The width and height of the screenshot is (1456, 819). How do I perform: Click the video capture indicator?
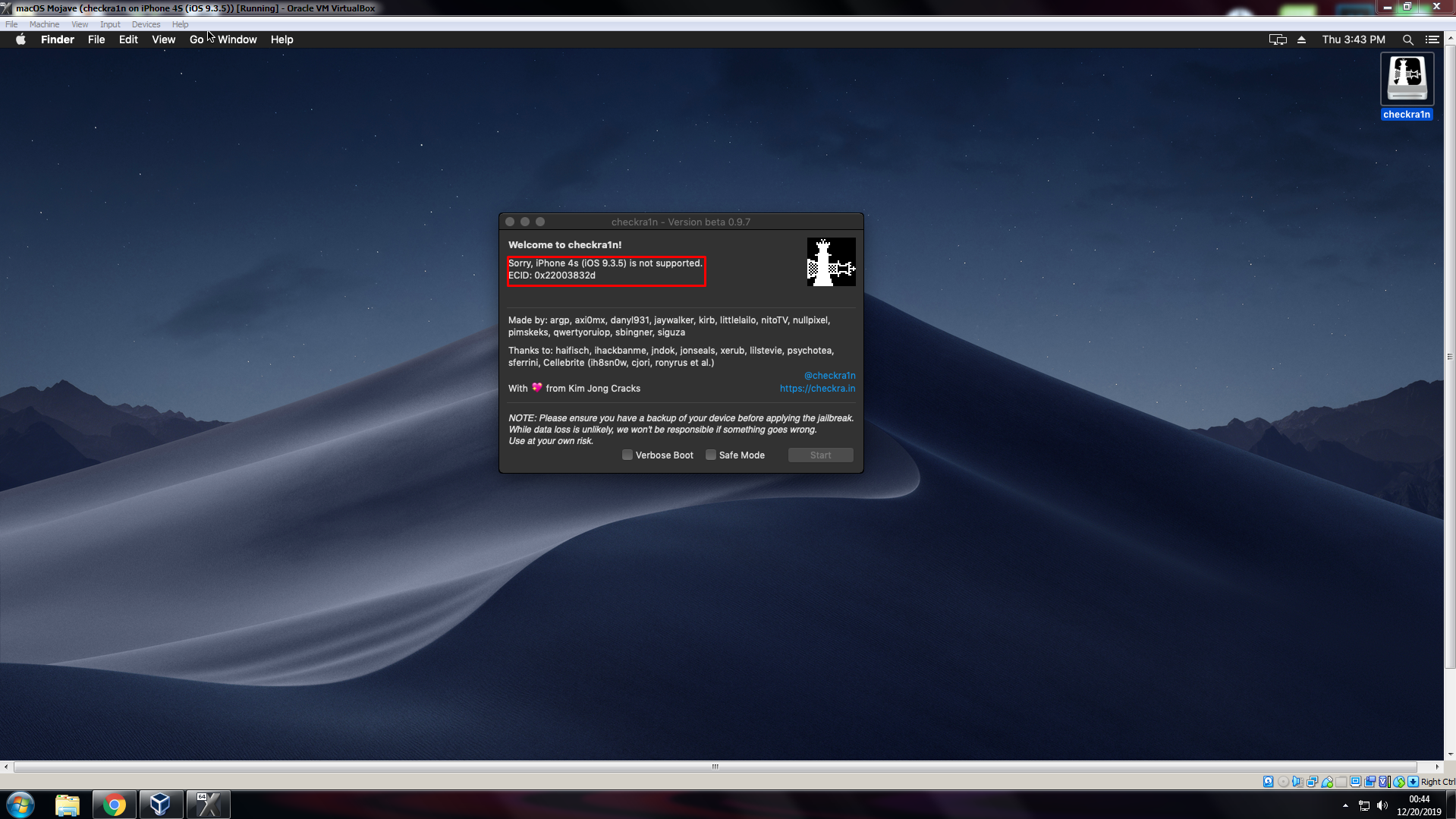pos(1370,782)
